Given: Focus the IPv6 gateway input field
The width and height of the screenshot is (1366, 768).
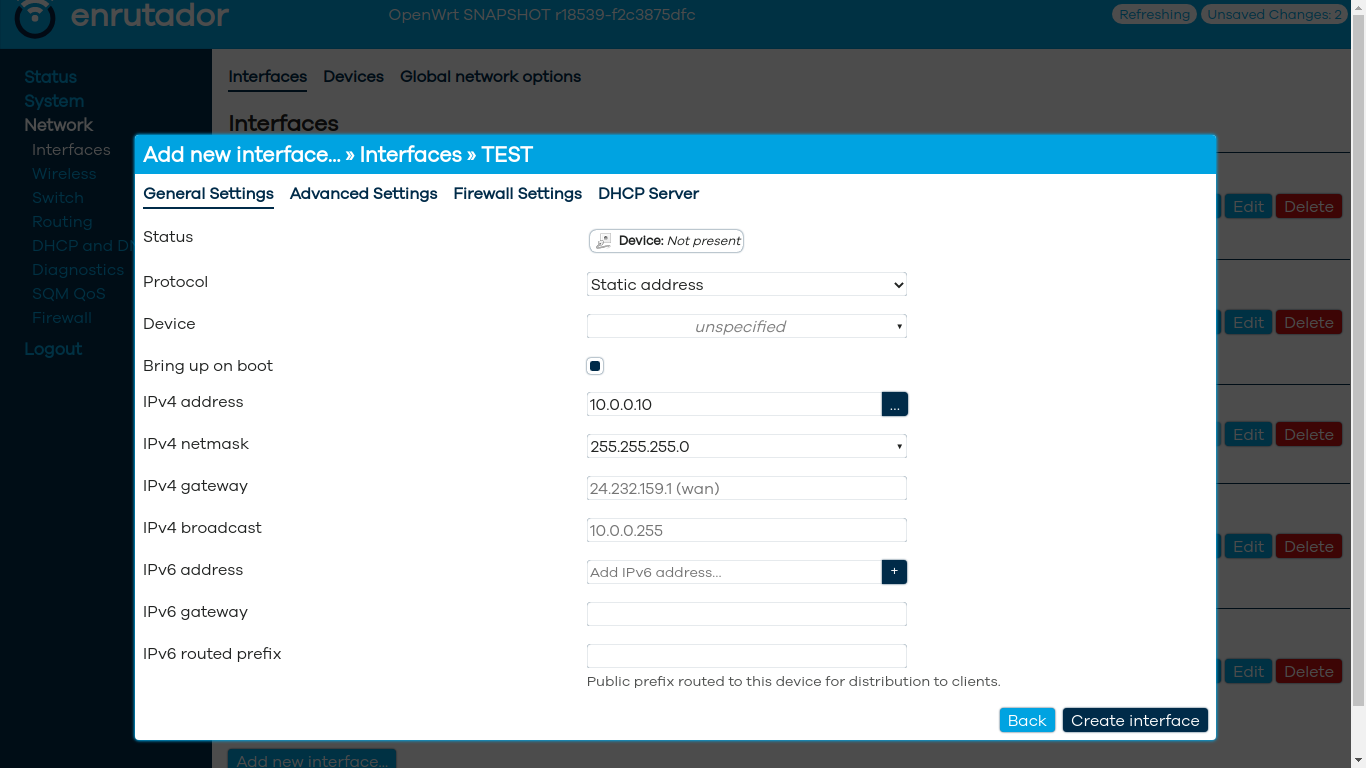Looking at the screenshot, I should click(x=747, y=614).
